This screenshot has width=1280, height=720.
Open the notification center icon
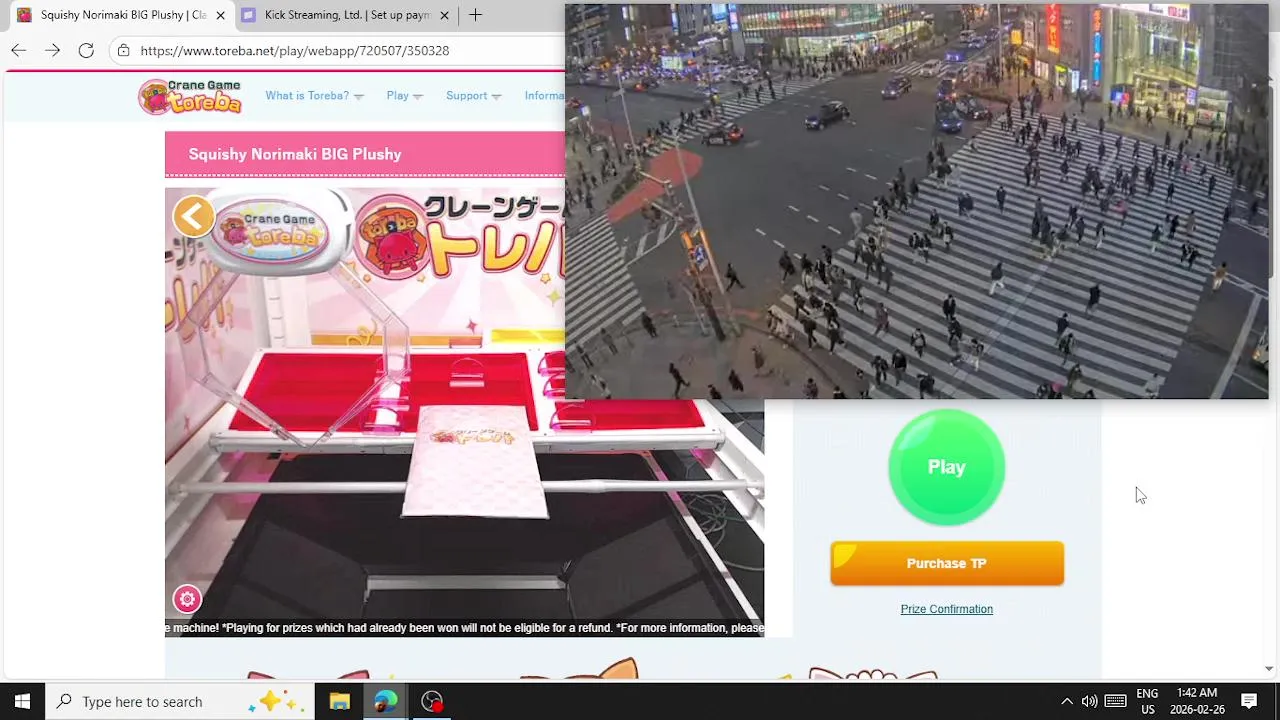1249,701
